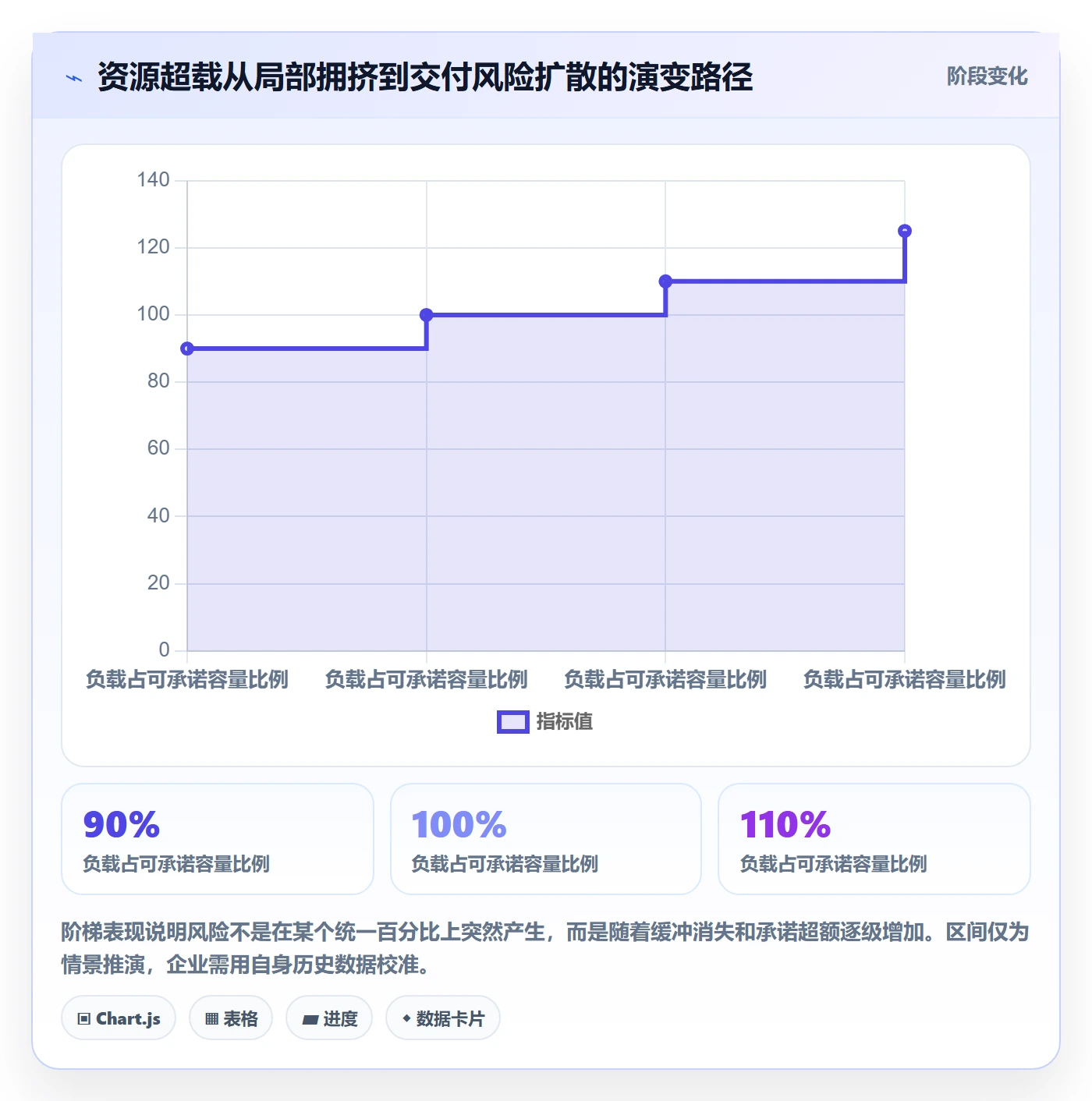The width and height of the screenshot is (1092, 1101).
Task: Click the data point at value 100
Action: [427, 315]
